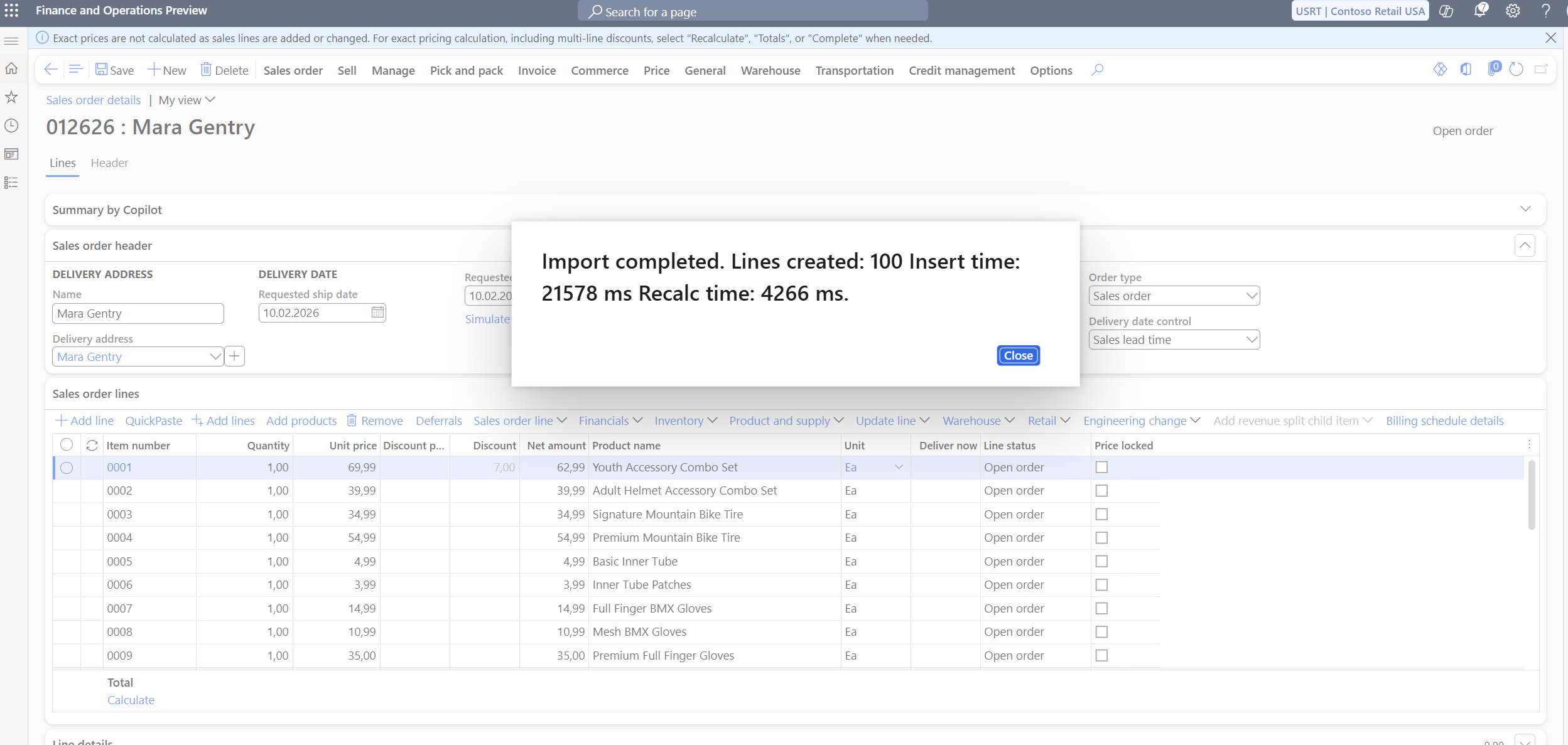Click the sales lines grid vertical scrollbar
The image size is (1568, 745).
coord(1532,496)
